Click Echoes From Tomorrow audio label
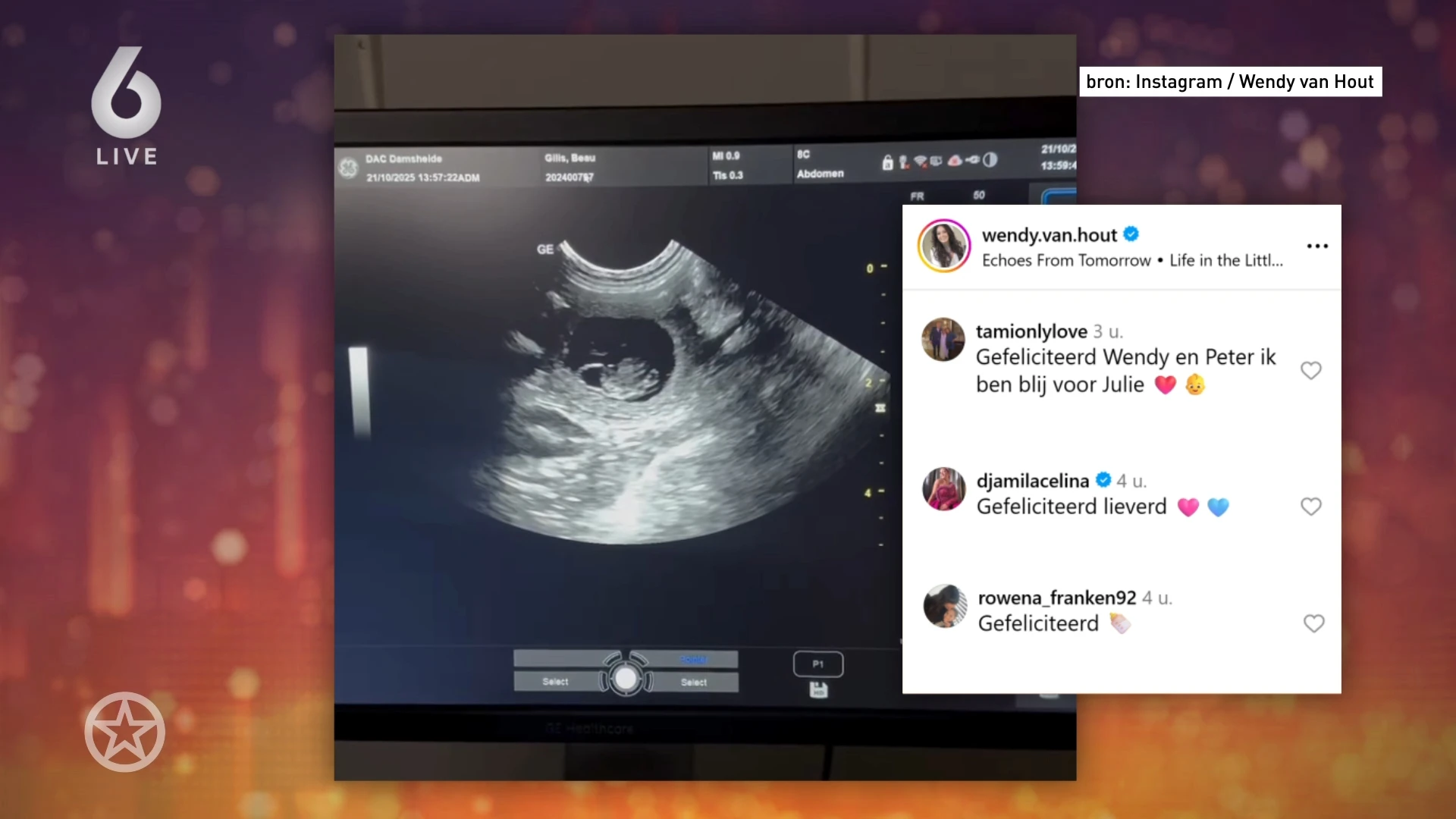The image size is (1456, 819). [1066, 261]
